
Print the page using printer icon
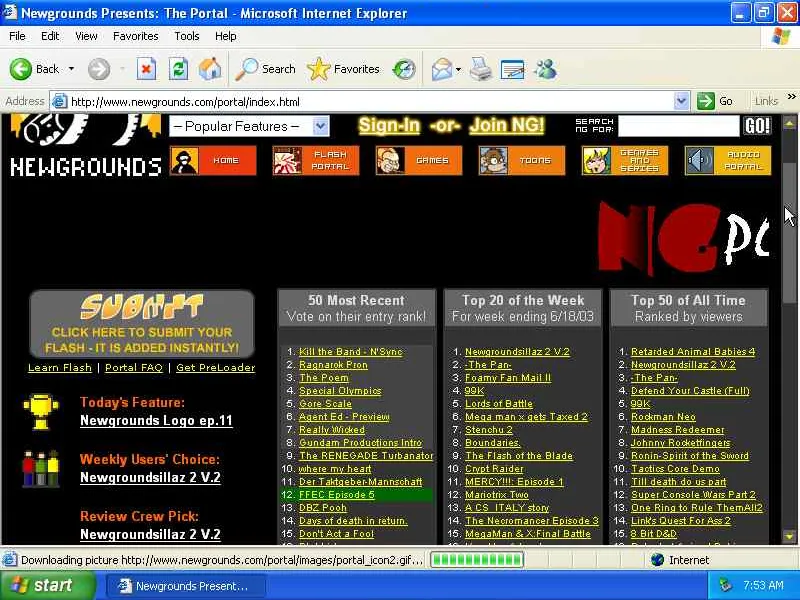pos(480,69)
